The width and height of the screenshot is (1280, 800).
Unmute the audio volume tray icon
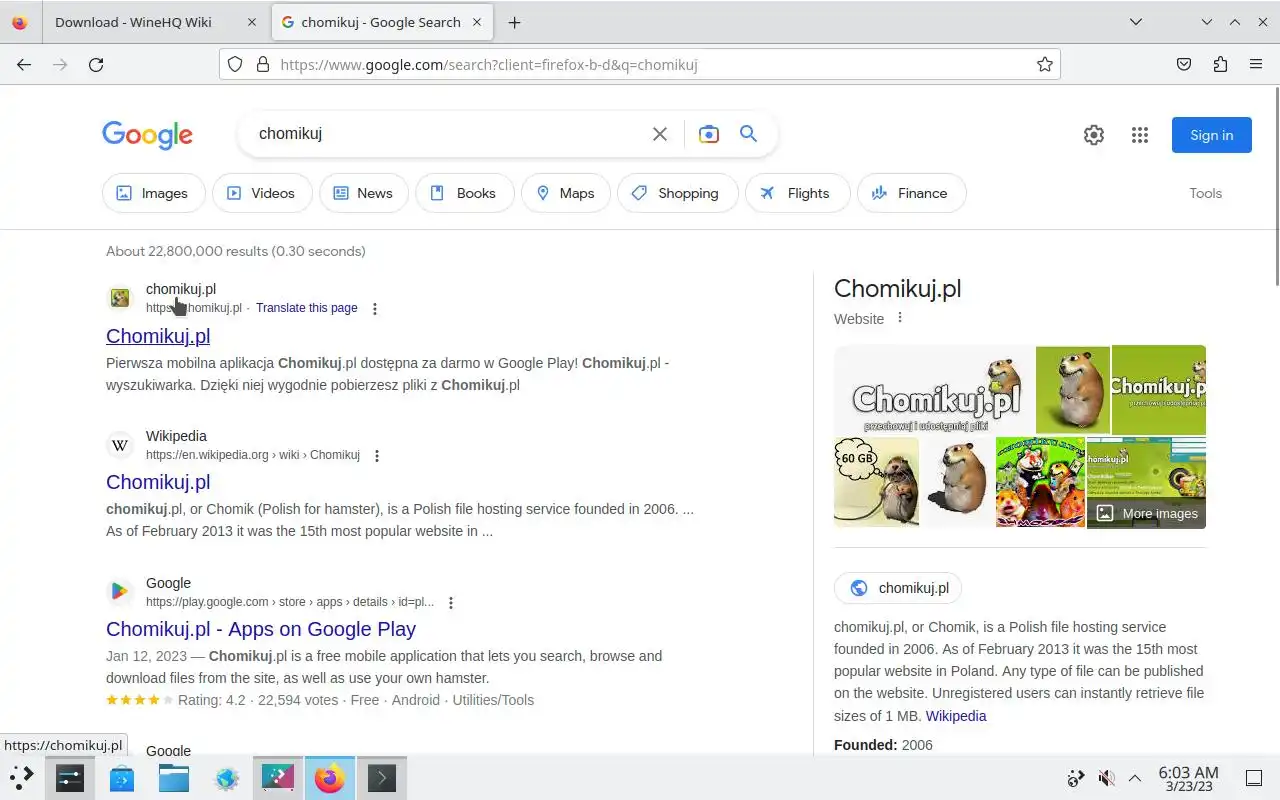pyautogui.click(x=1106, y=778)
